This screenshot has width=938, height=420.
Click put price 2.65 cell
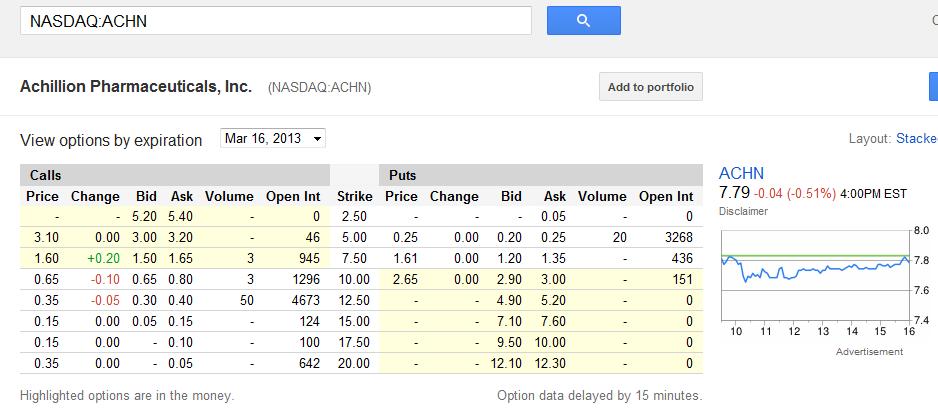coord(405,279)
